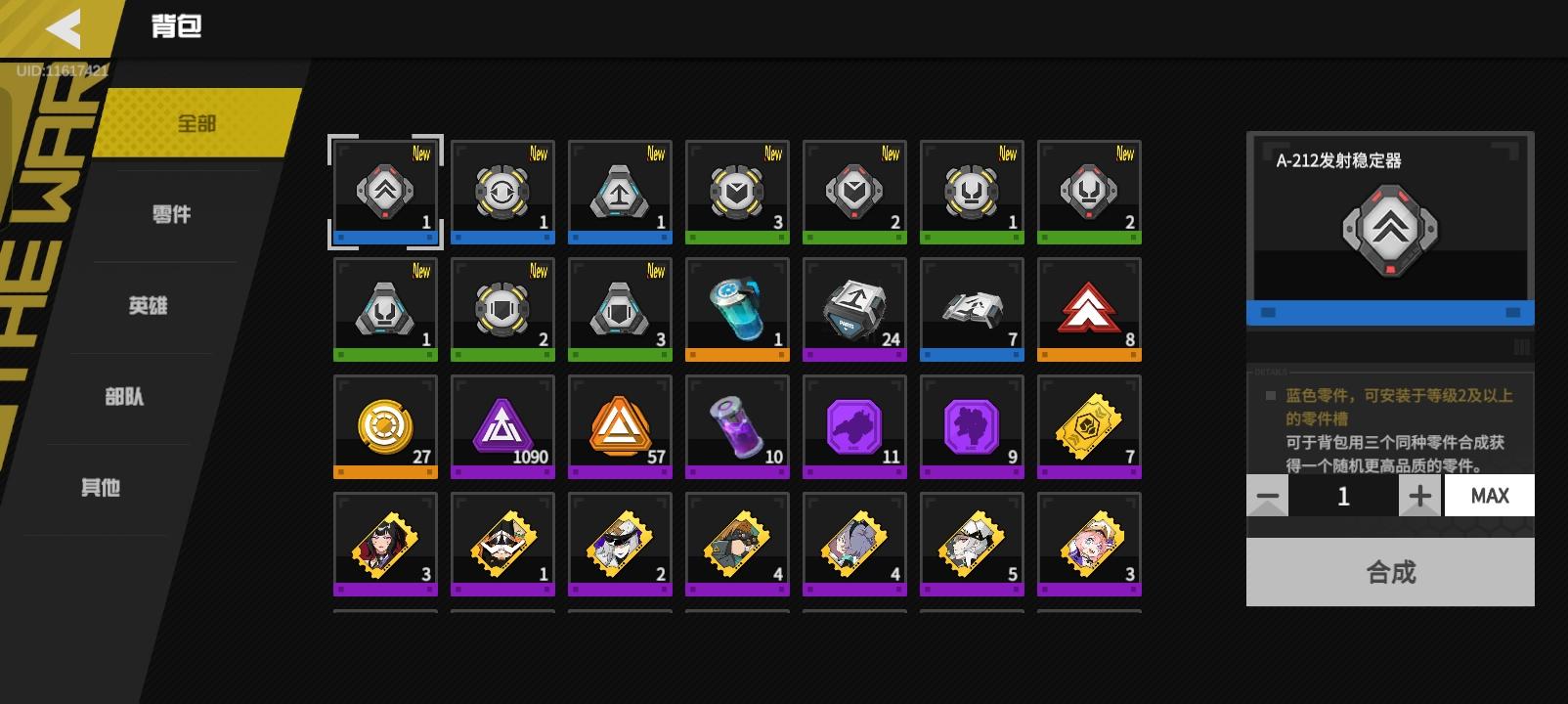Select the orange triangle item with 57
Screen dimensions: 1568x704
click(x=620, y=427)
